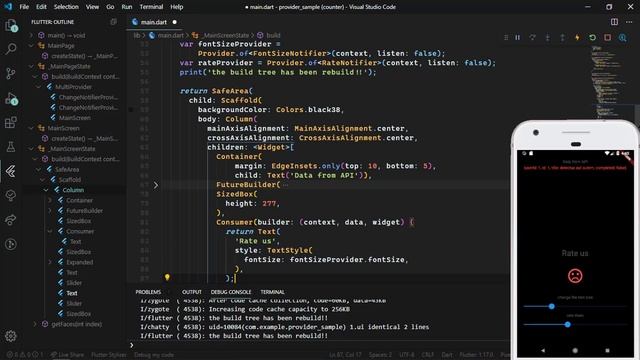Image resolution: width=640 pixels, height=360 pixels.
Task: Switch to the Terminal panel tab
Action: click(272, 292)
